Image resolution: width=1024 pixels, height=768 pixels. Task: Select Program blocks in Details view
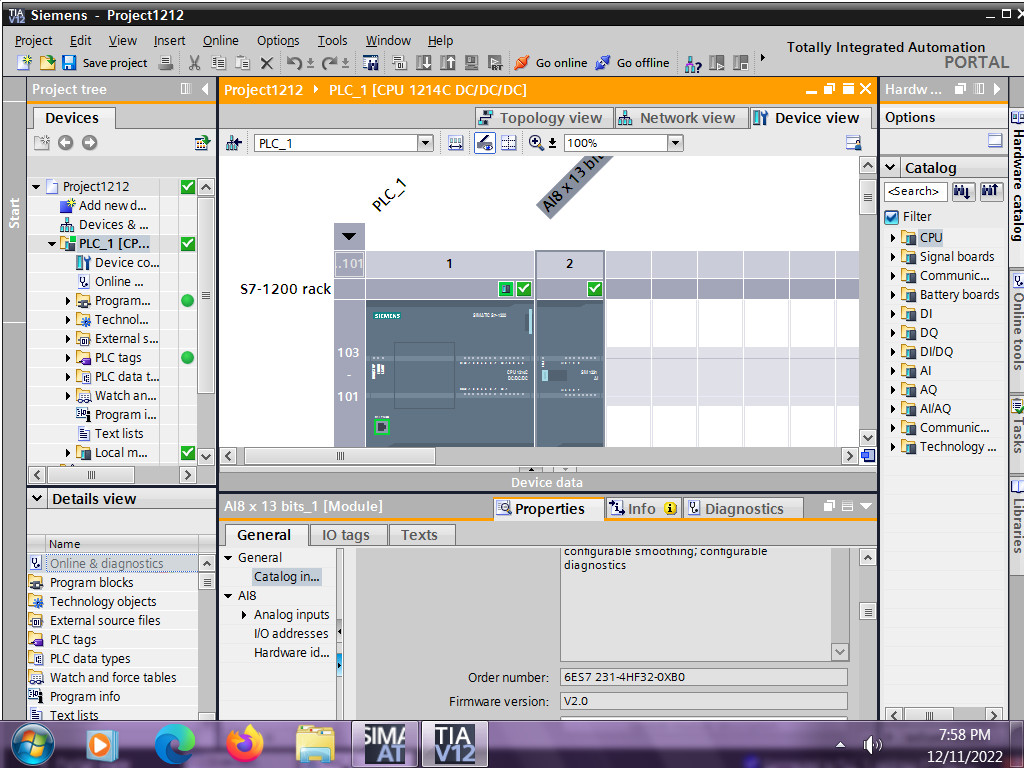pos(112,583)
